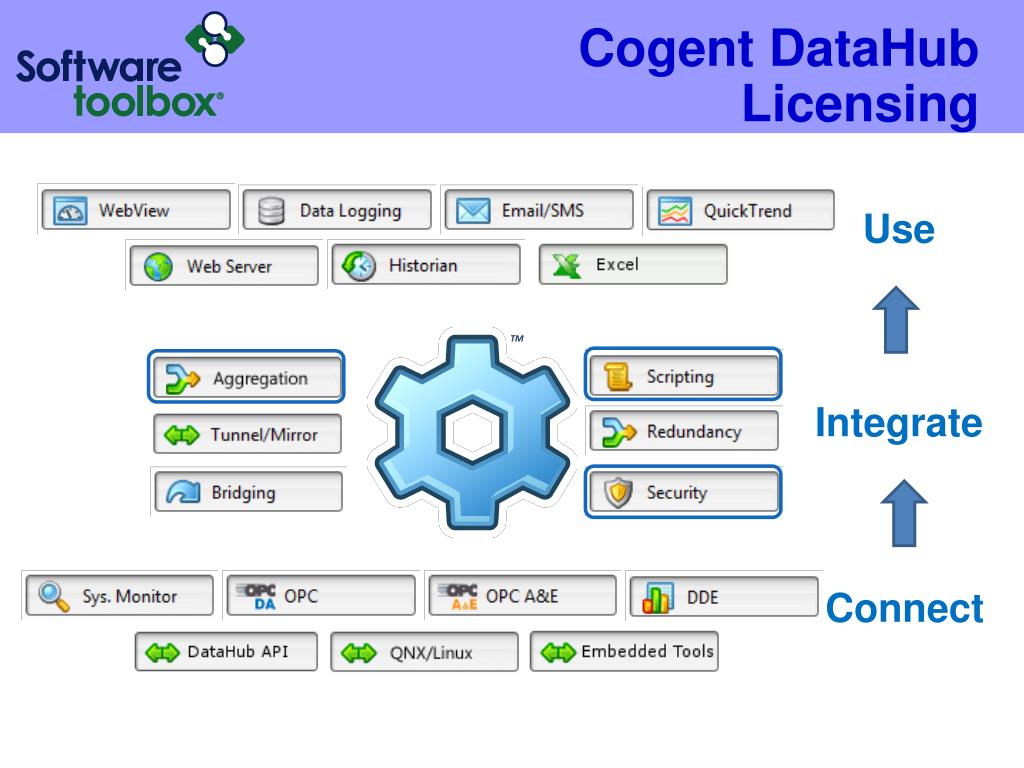Click the Data Logging database icon
The width and height of the screenshot is (1024, 768).
coord(271,211)
